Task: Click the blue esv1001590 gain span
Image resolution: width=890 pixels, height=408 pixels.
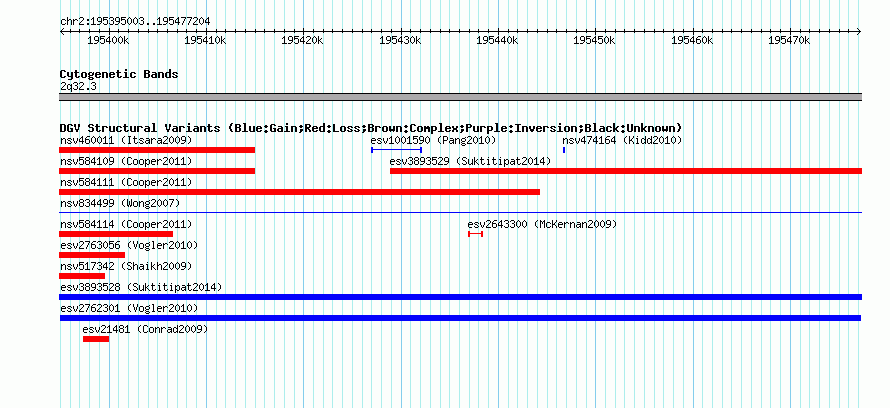Action: [x=396, y=150]
